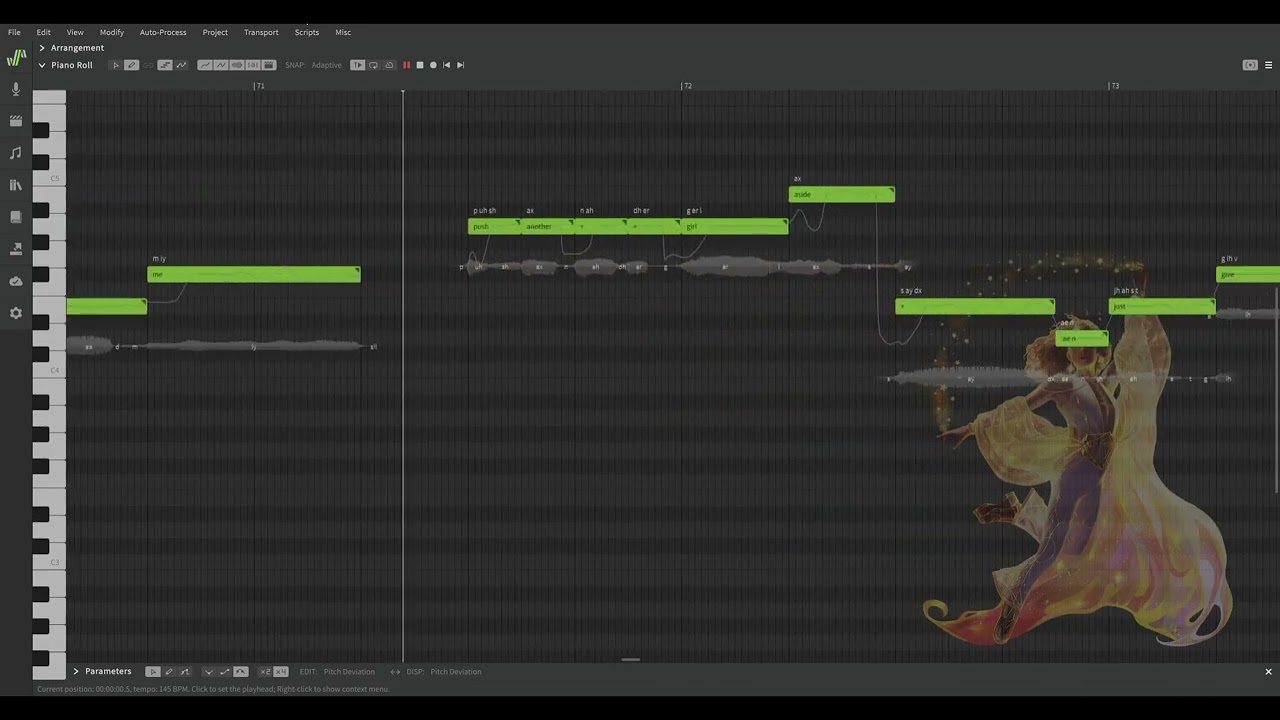Open the Modify menu
Image resolution: width=1280 pixels, height=720 pixels.
point(112,32)
